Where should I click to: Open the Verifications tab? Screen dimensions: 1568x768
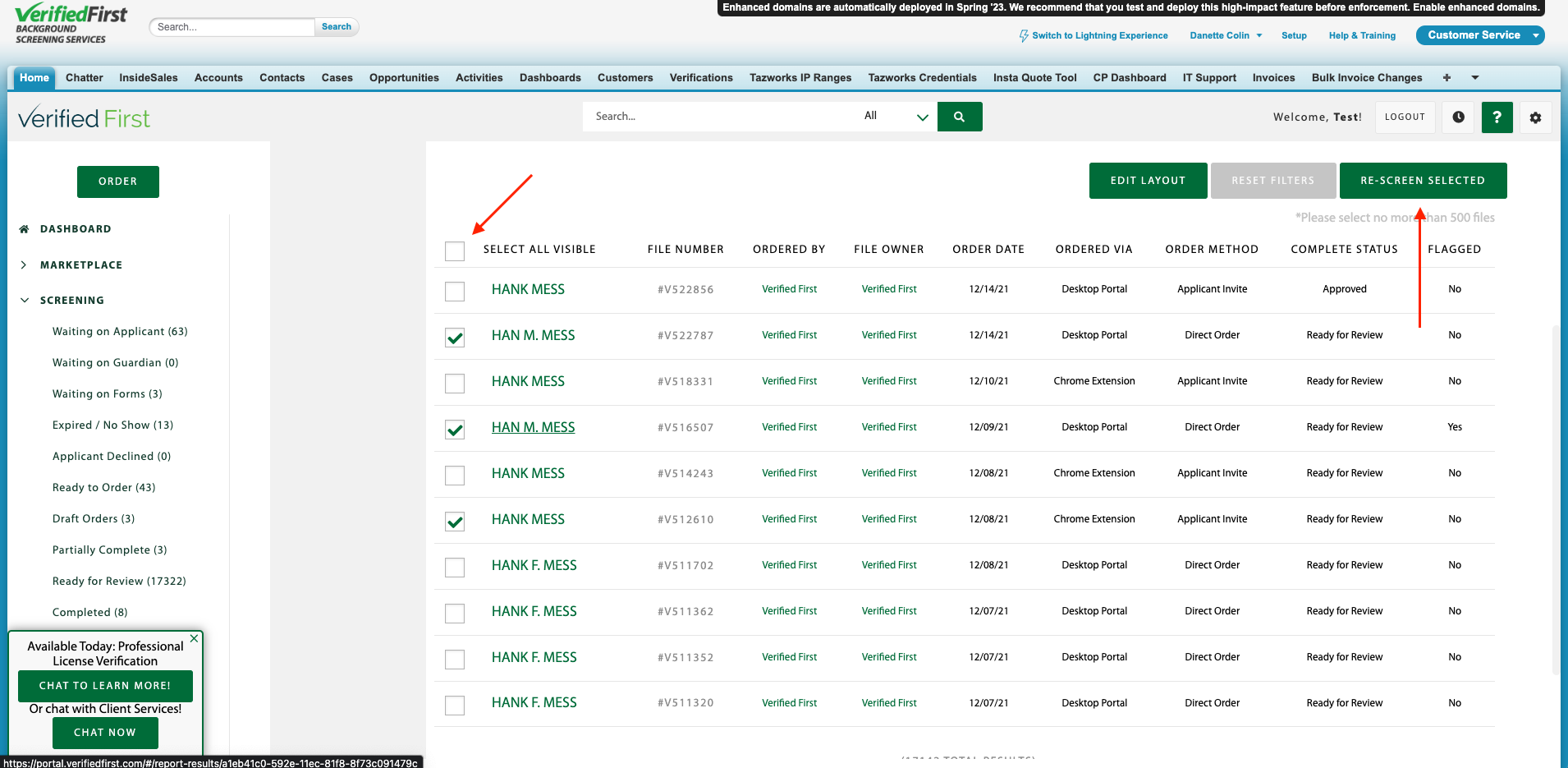[701, 77]
